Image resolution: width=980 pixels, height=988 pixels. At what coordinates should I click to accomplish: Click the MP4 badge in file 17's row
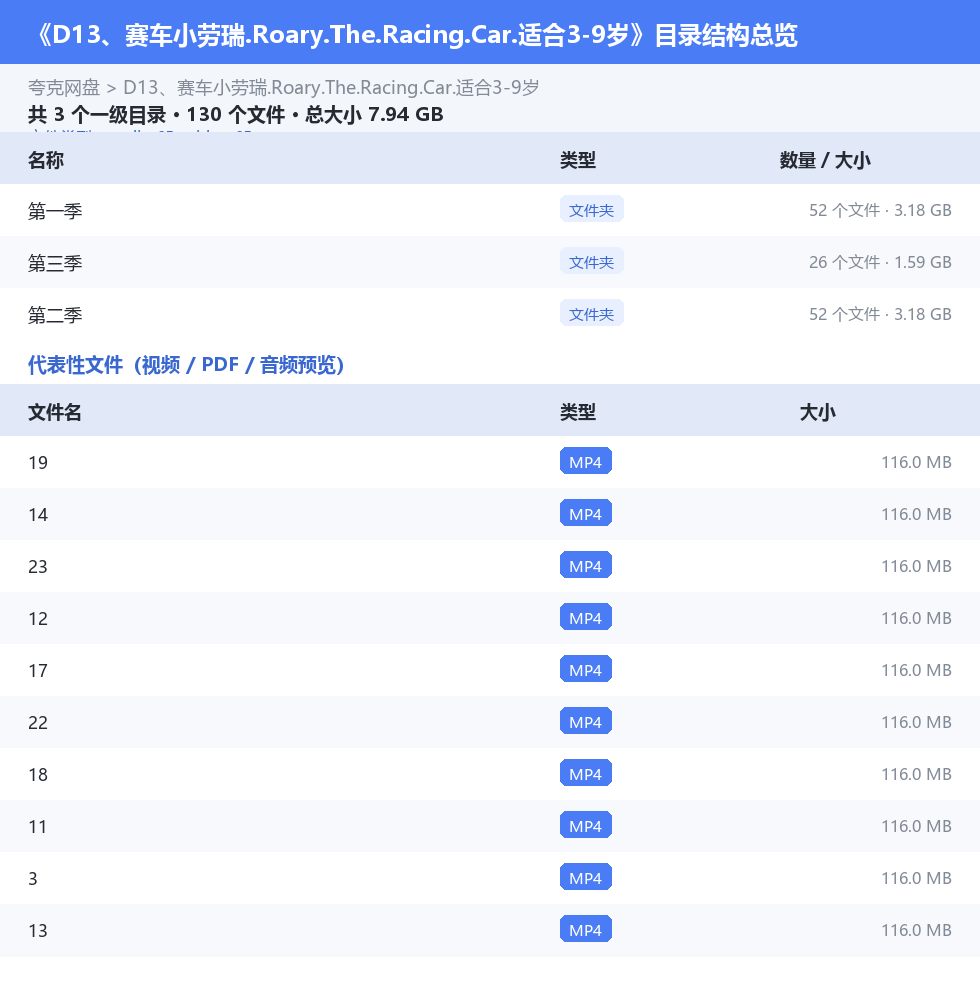tap(585, 670)
